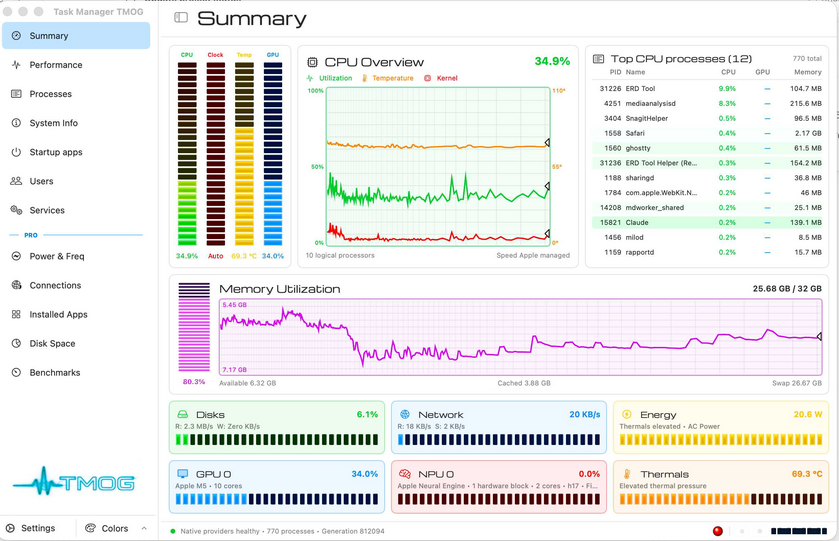Sort processes by the PID column header

(x=615, y=72)
